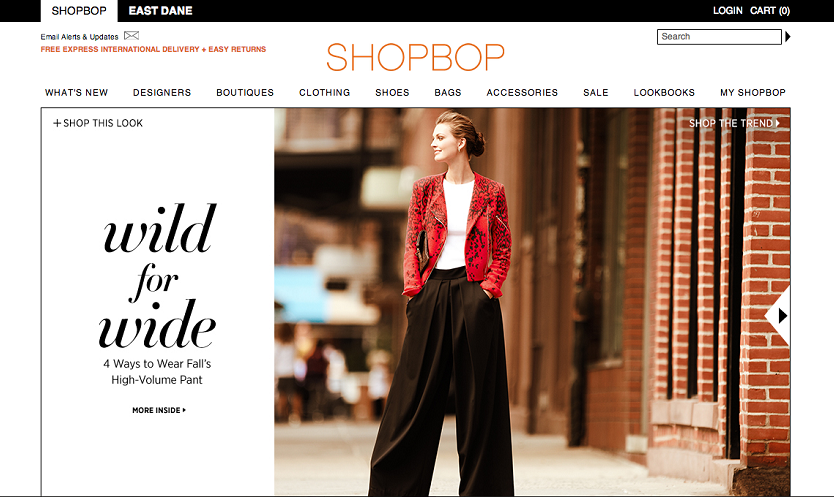Click inside the Search input field
This screenshot has height=497, width=834.
tap(718, 37)
